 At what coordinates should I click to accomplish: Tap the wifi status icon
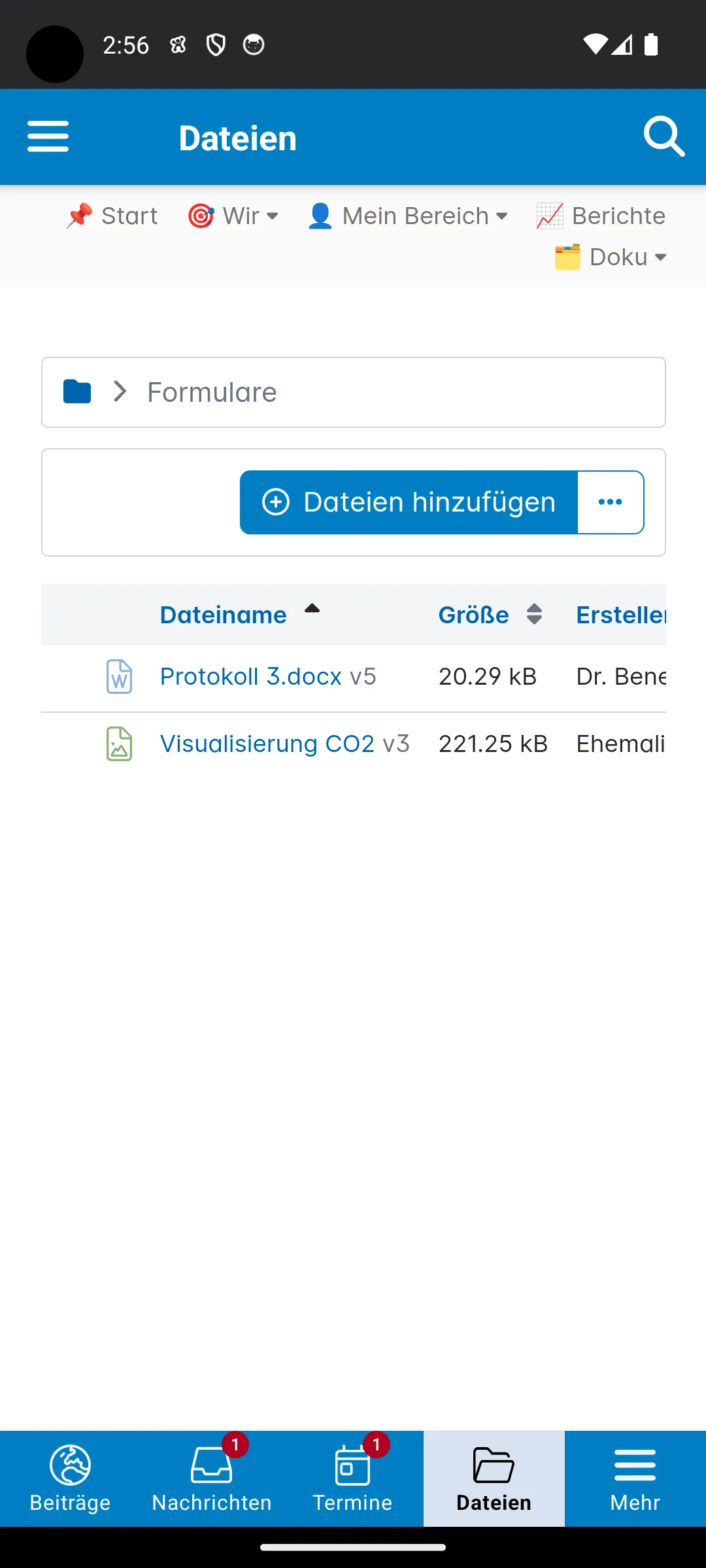point(595,44)
